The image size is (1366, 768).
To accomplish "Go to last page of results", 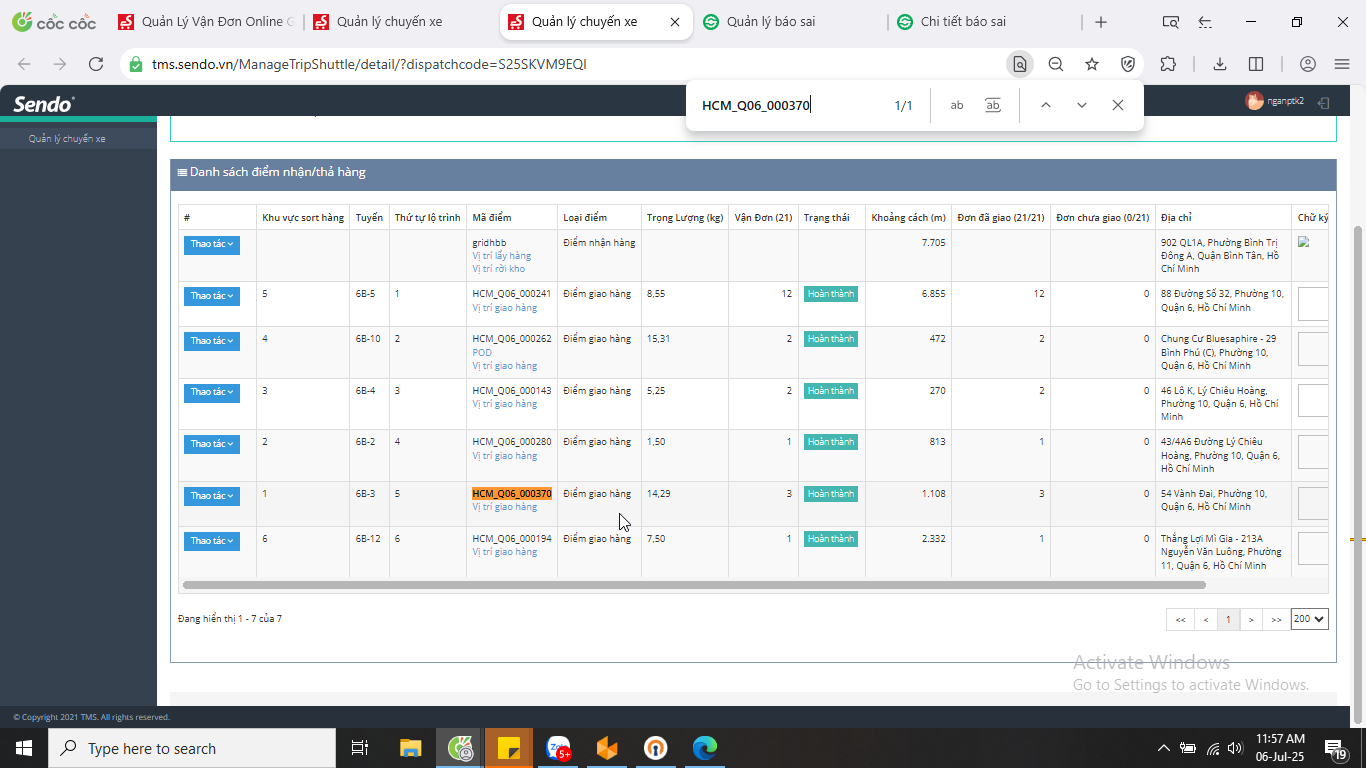I will [x=1276, y=620].
